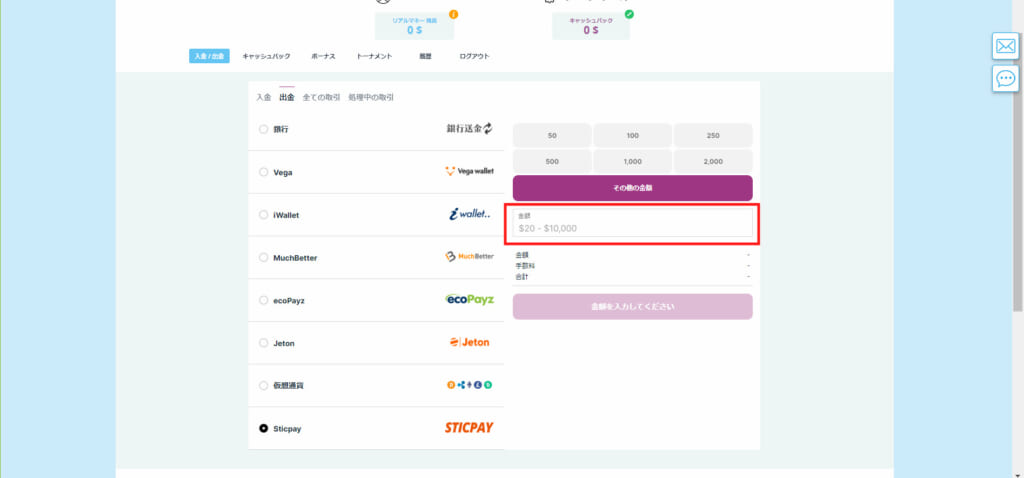Click the cryptocurrency coins logo
This screenshot has height=478, width=1024.
click(470, 385)
